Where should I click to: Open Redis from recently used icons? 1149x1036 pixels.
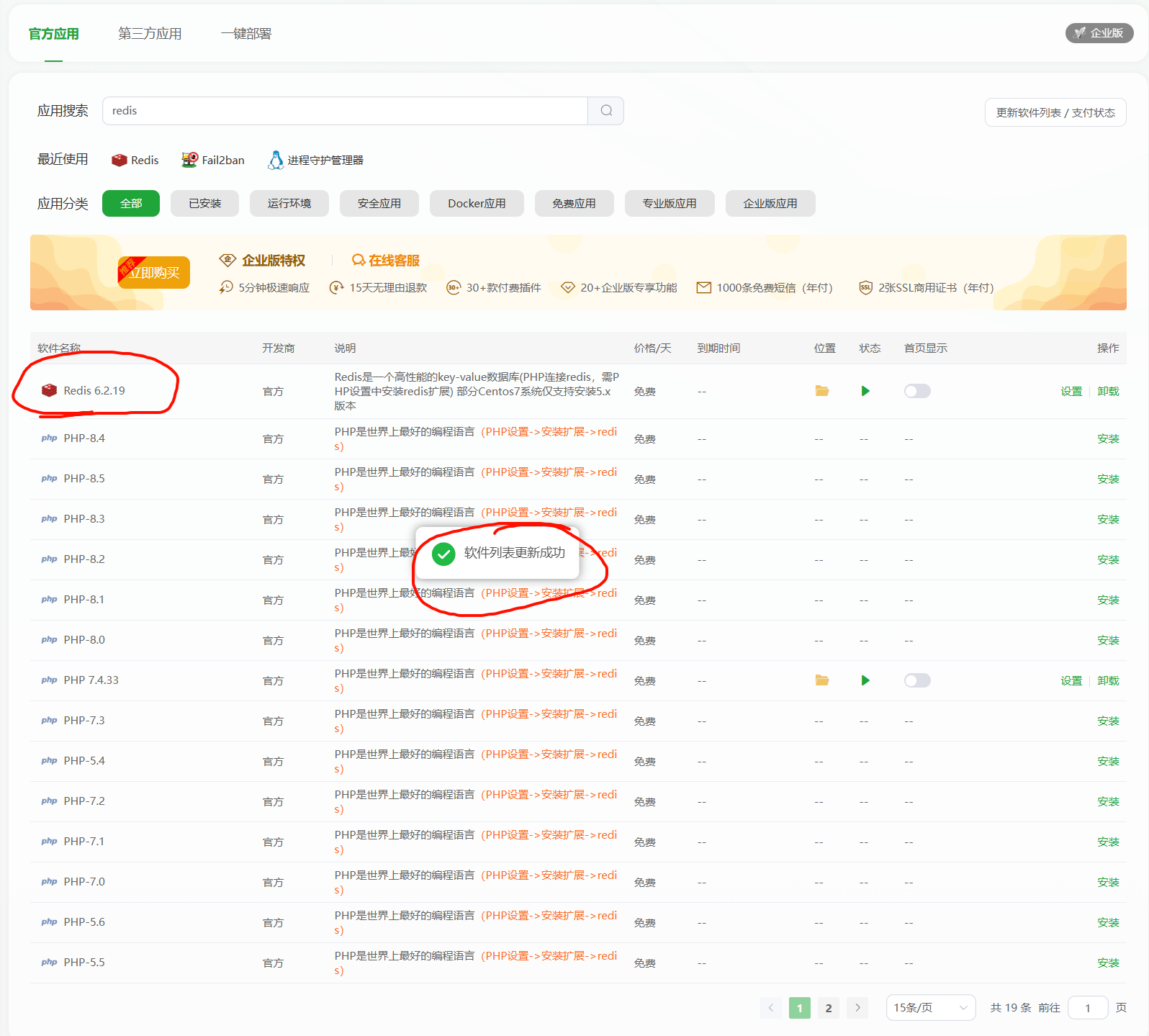pos(120,161)
